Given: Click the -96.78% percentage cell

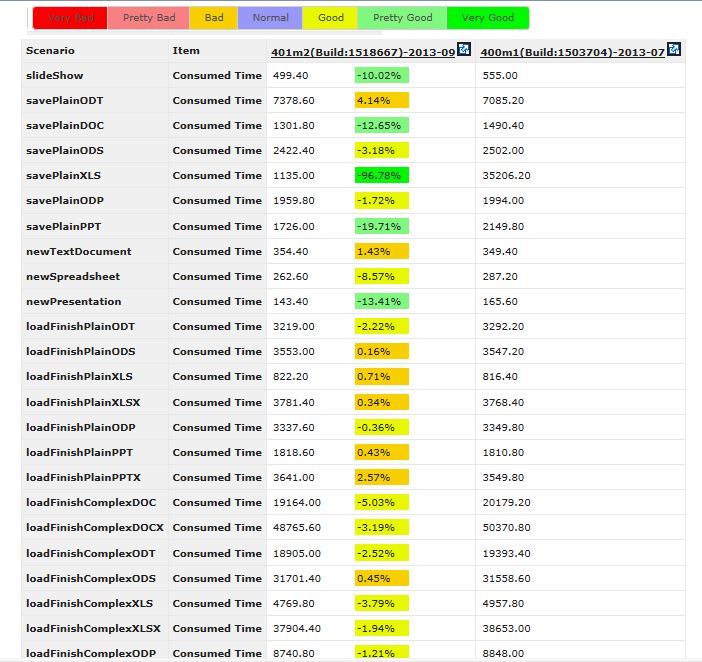Looking at the screenshot, I should (381, 175).
